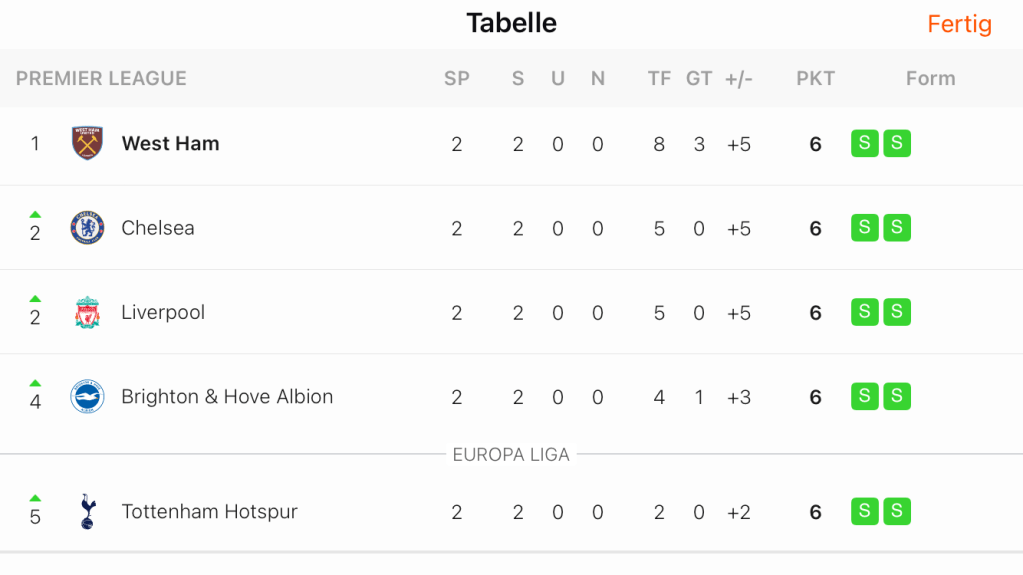Image resolution: width=1023 pixels, height=575 pixels.
Task: Click the Form column header
Action: coord(930,78)
